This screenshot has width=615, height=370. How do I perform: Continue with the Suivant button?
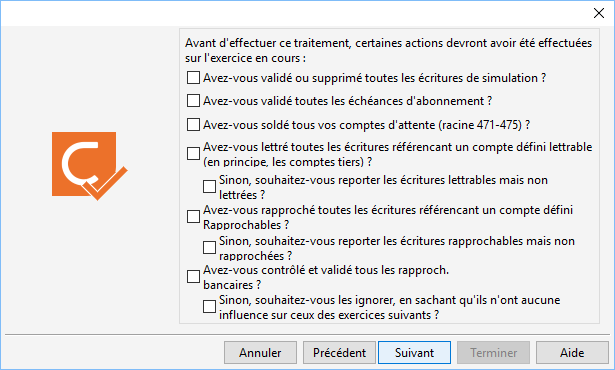(415, 353)
